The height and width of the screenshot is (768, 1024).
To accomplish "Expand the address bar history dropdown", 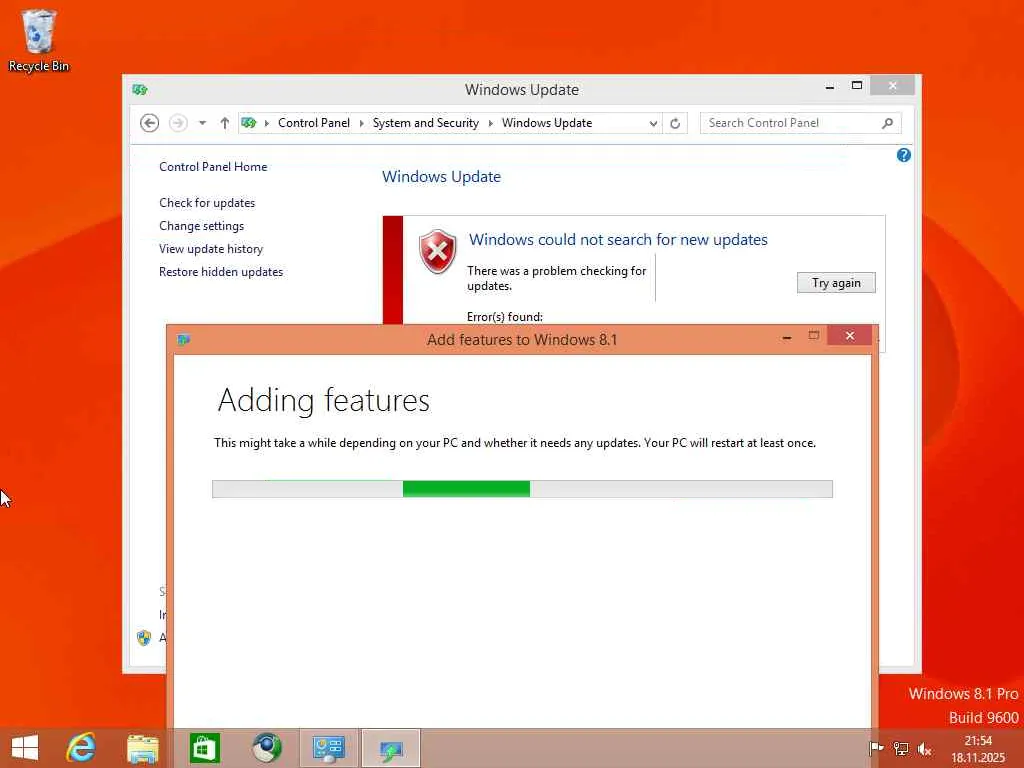I will pyautogui.click(x=653, y=123).
